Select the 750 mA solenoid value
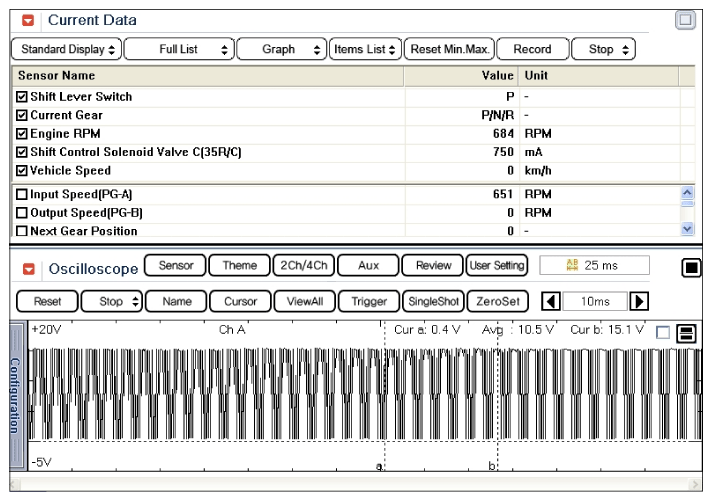Image resolution: width=712 pixels, height=501 pixels. coord(503,152)
